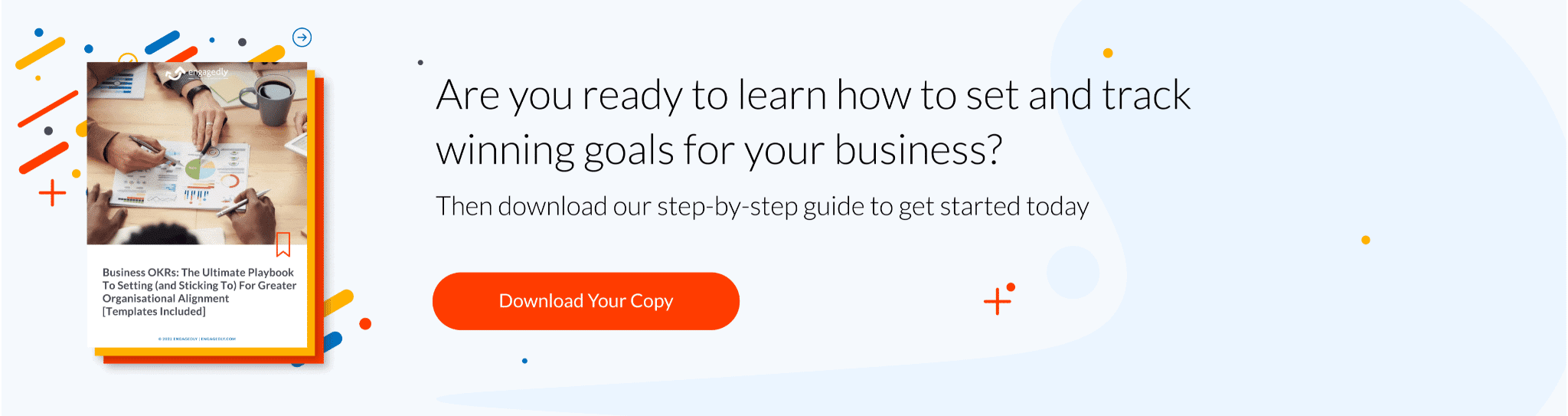Click the 'Are you ready to learn' headline
The image size is (1568, 416).
(813, 122)
